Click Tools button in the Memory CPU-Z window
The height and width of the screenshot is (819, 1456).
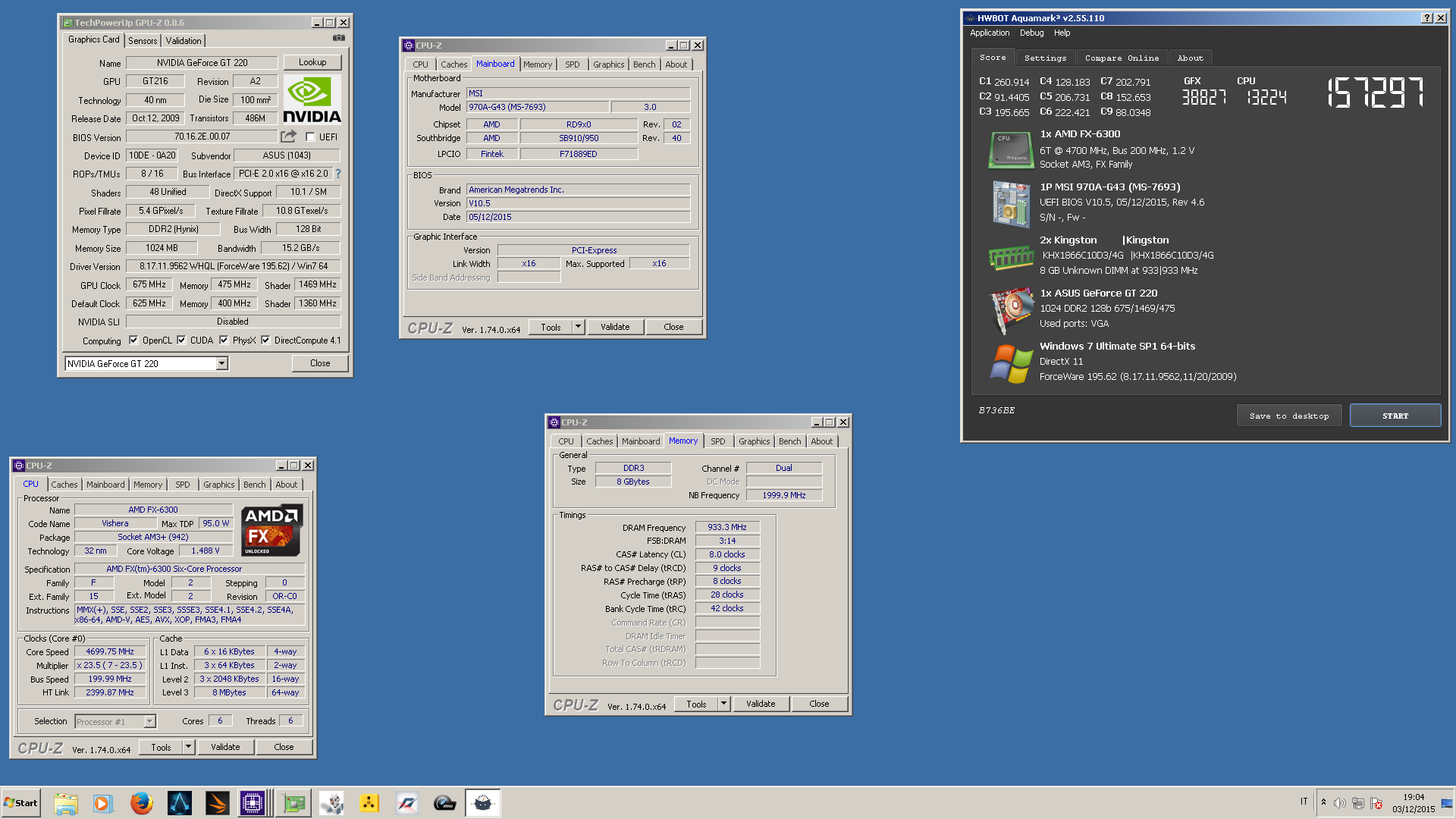tap(696, 704)
